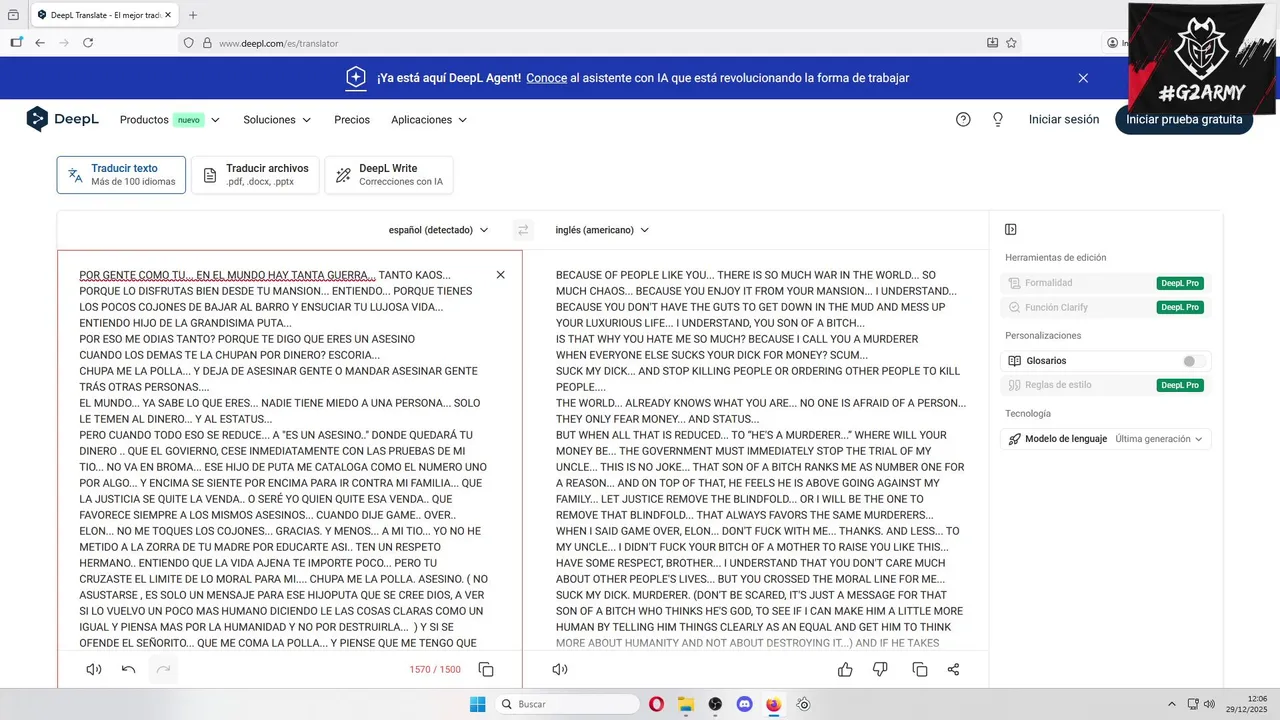Click the DeepL logo
1280x720 pixels.
(62, 119)
